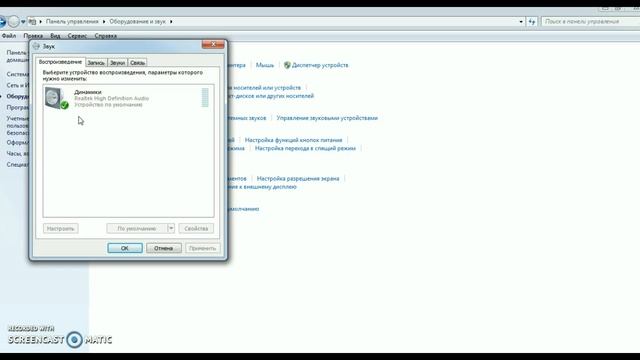Click the Динамики volume level meter
Screen dimensions: 640x360
pyautogui.click(x=205, y=98)
